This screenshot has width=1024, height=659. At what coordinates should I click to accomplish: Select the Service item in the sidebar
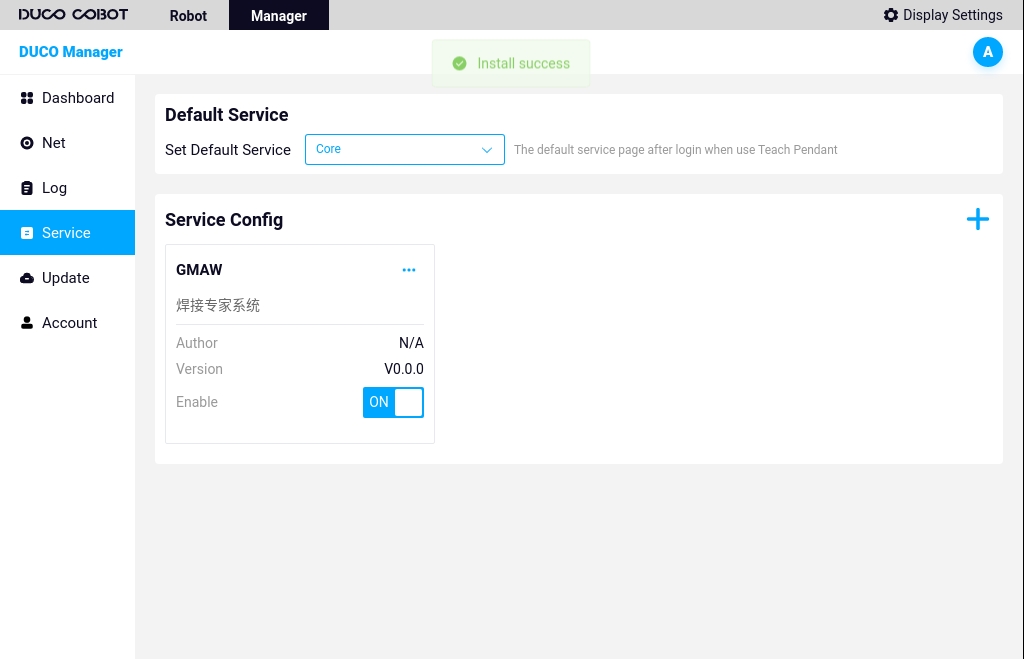pos(67,233)
